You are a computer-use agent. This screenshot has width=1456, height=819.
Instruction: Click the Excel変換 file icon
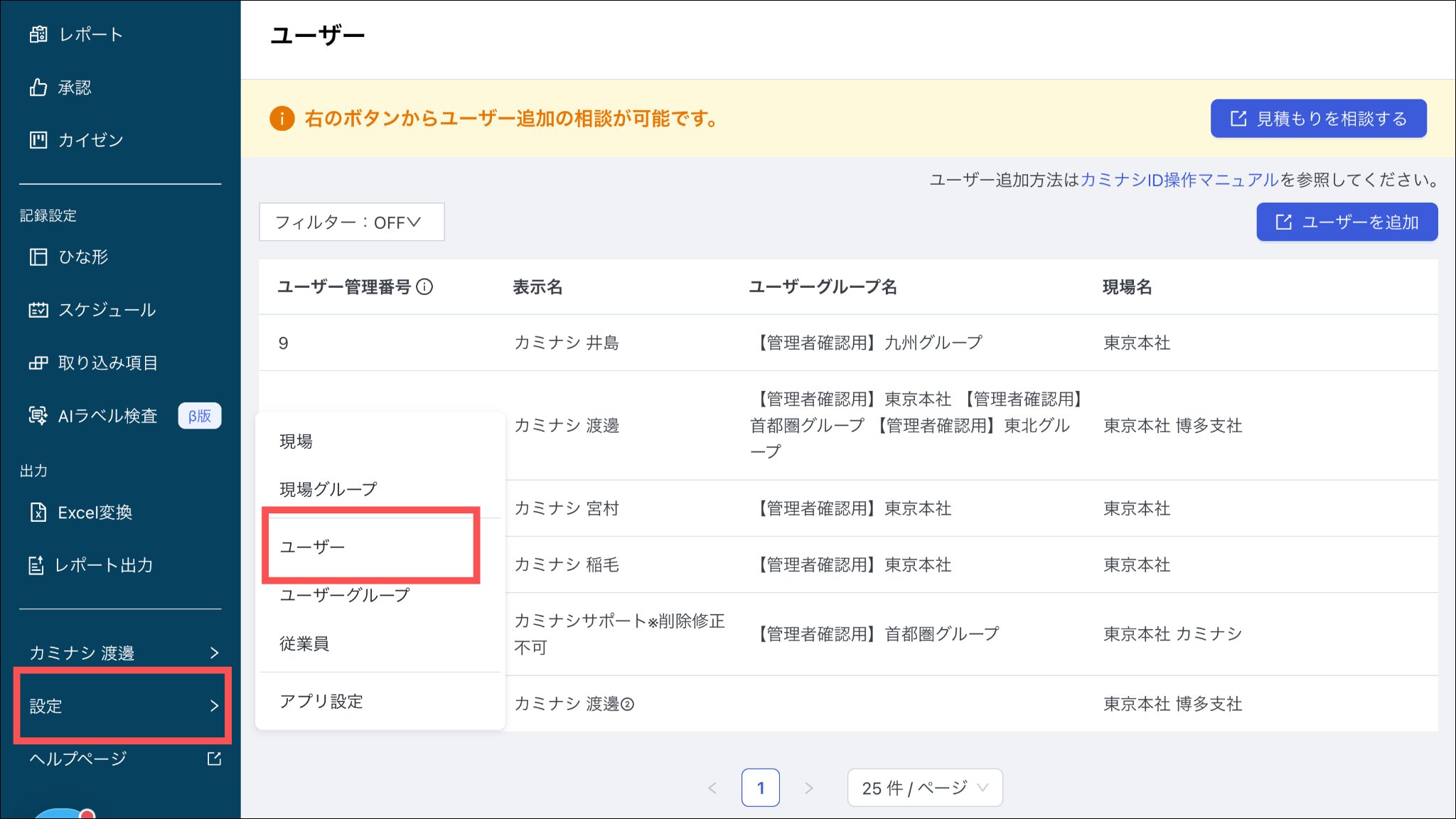38,513
